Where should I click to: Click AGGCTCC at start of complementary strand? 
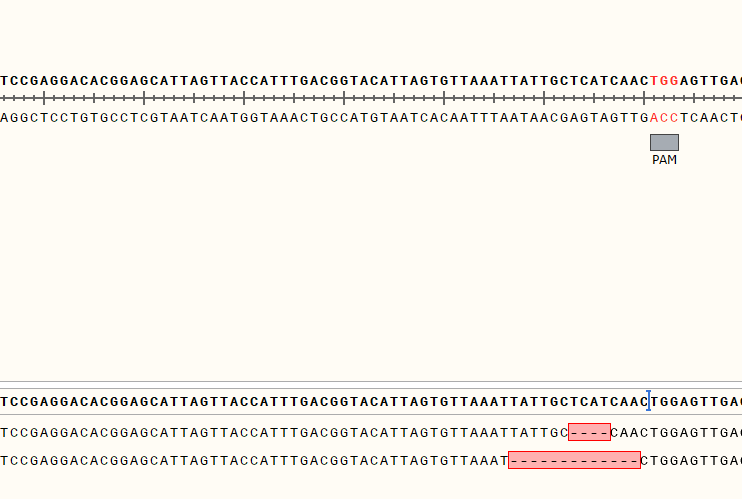(x=35, y=117)
